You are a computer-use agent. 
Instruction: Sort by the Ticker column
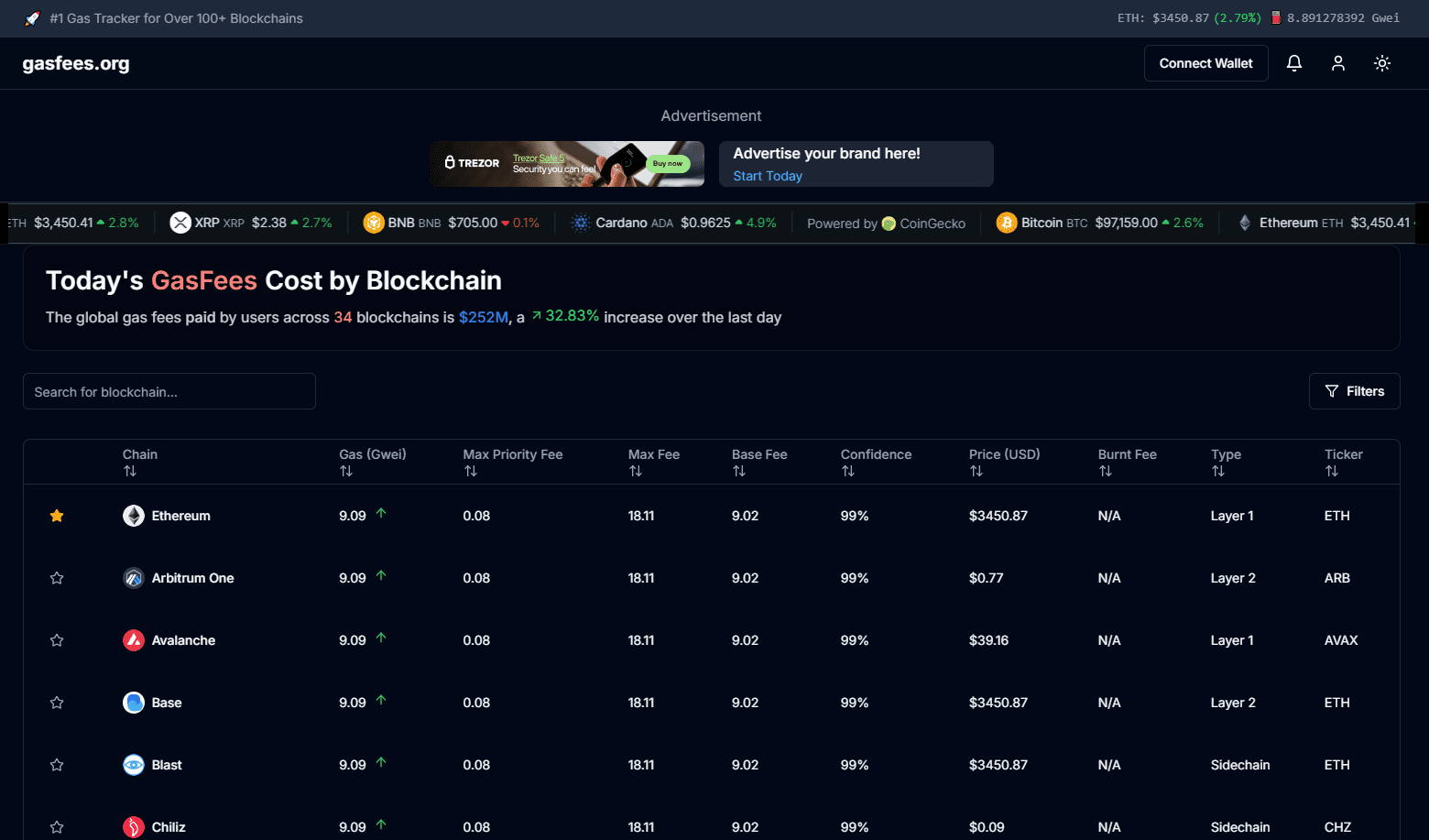[x=1332, y=471]
